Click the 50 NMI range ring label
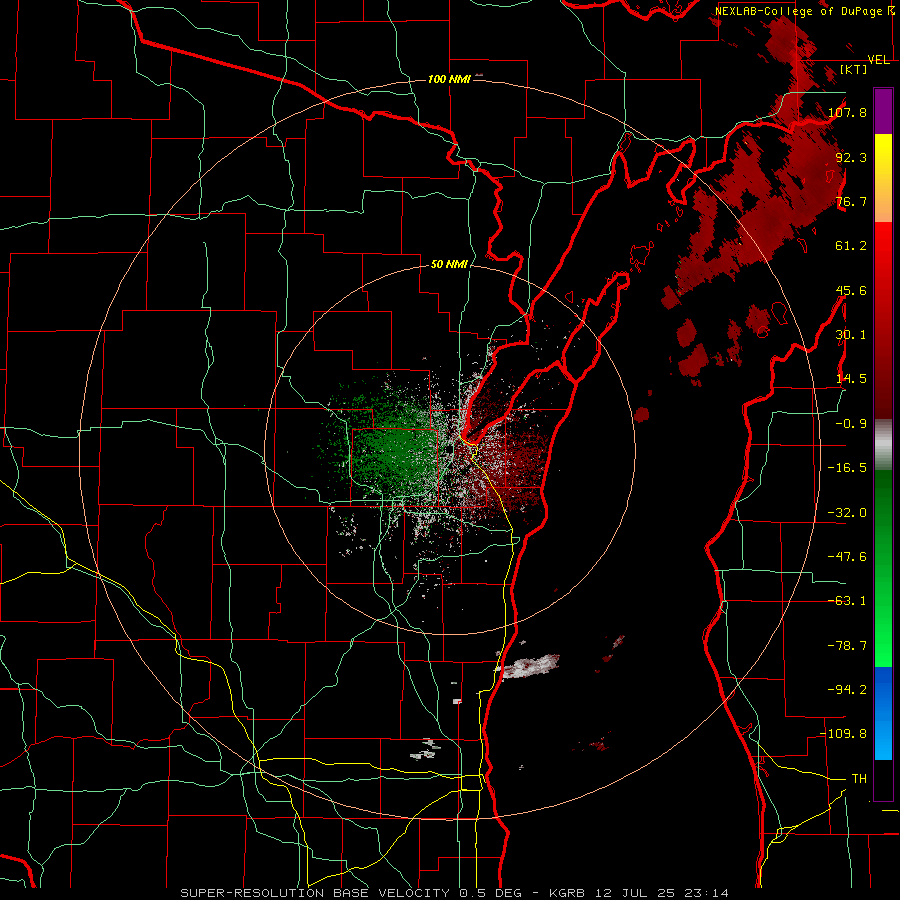 point(449,264)
